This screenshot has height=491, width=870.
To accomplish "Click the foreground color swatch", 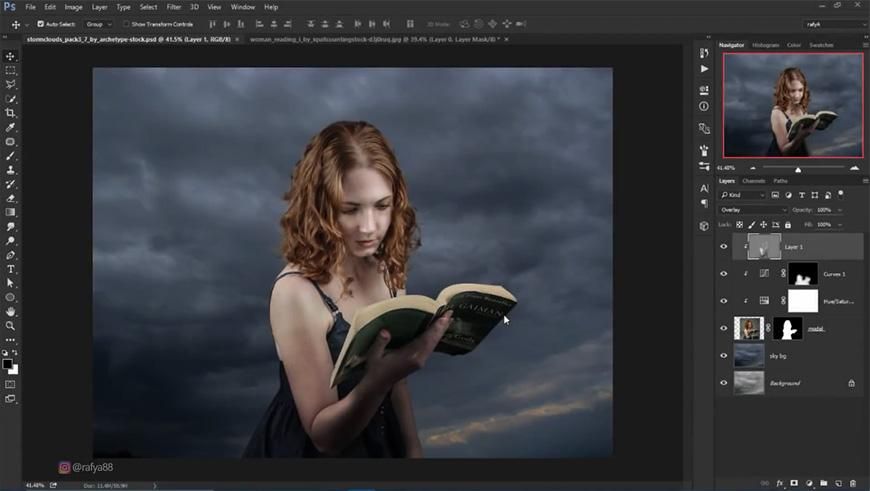I will pyautogui.click(x=8, y=363).
